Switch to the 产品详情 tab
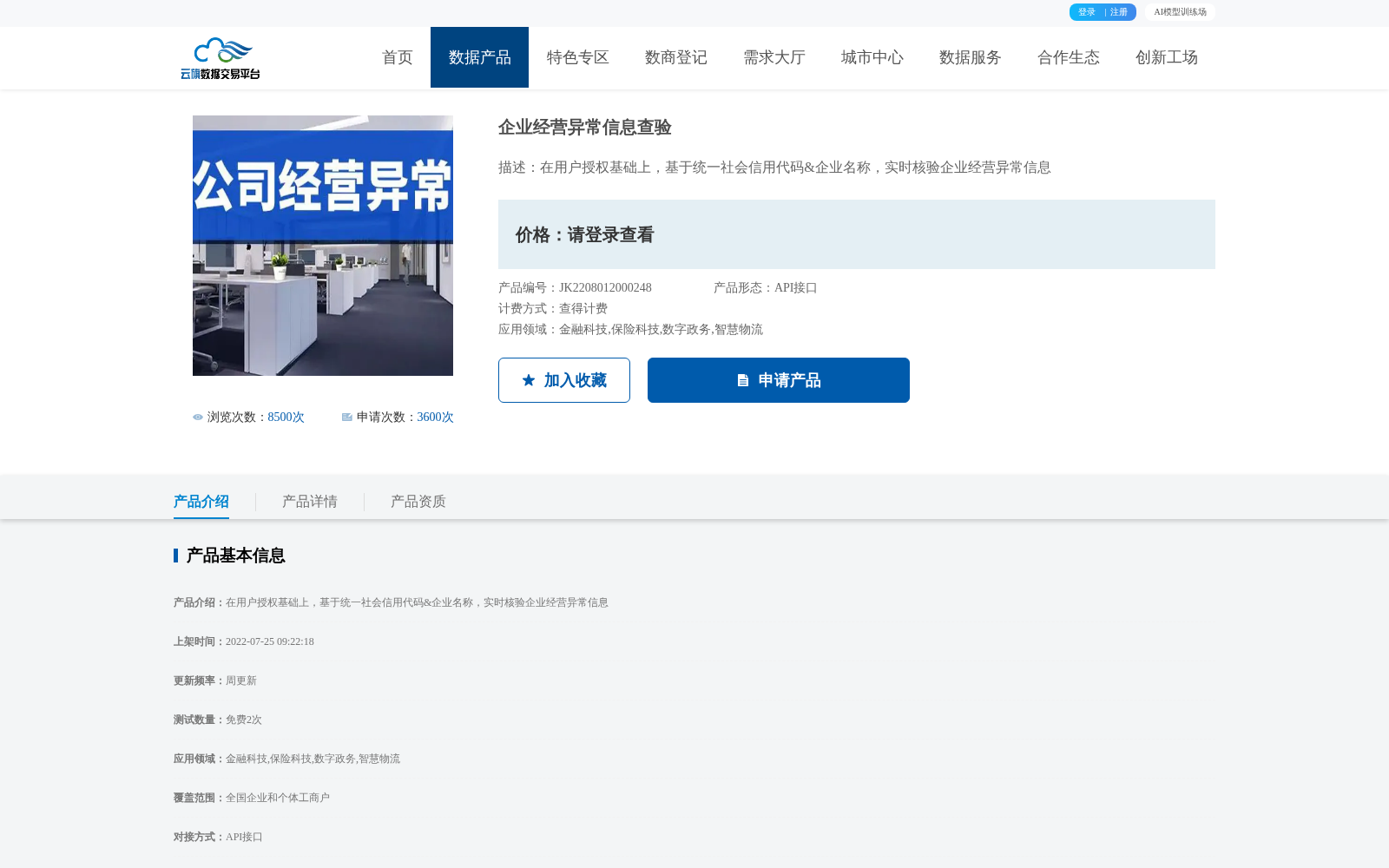Viewport: 1389px width, 868px height. click(310, 502)
